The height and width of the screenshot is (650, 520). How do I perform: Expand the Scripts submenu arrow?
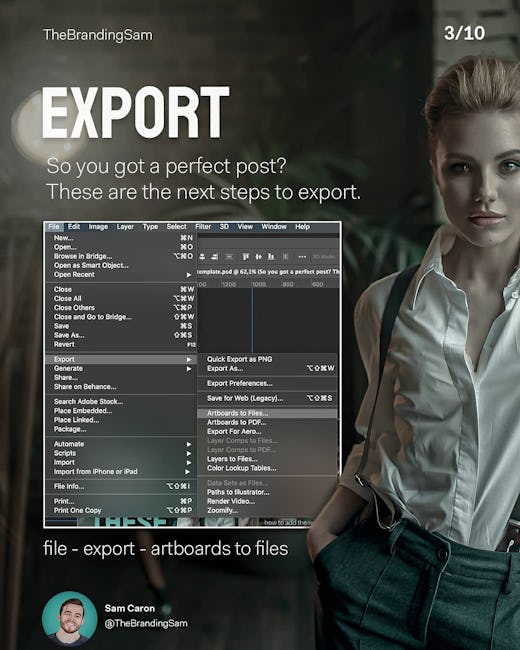[x=189, y=453]
